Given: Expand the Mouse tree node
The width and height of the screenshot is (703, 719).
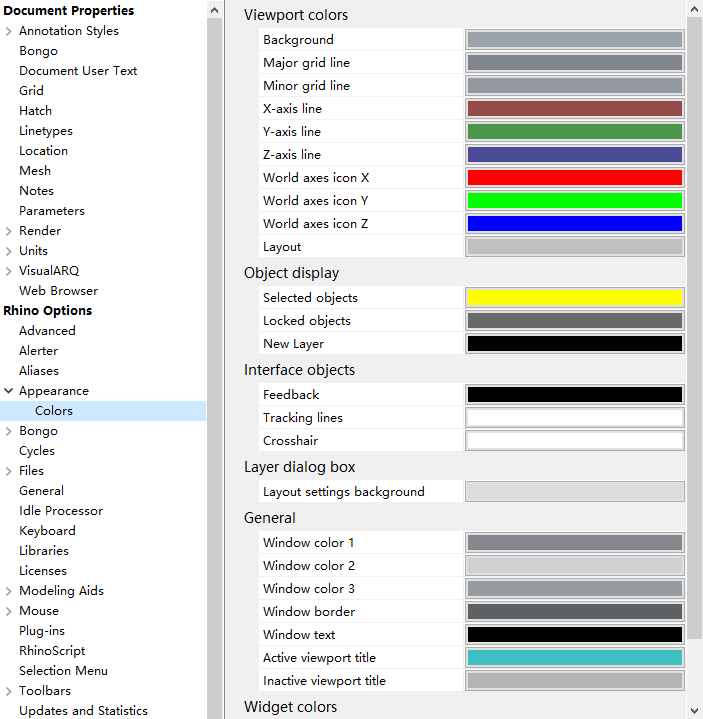Looking at the screenshot, I should 8,611.
